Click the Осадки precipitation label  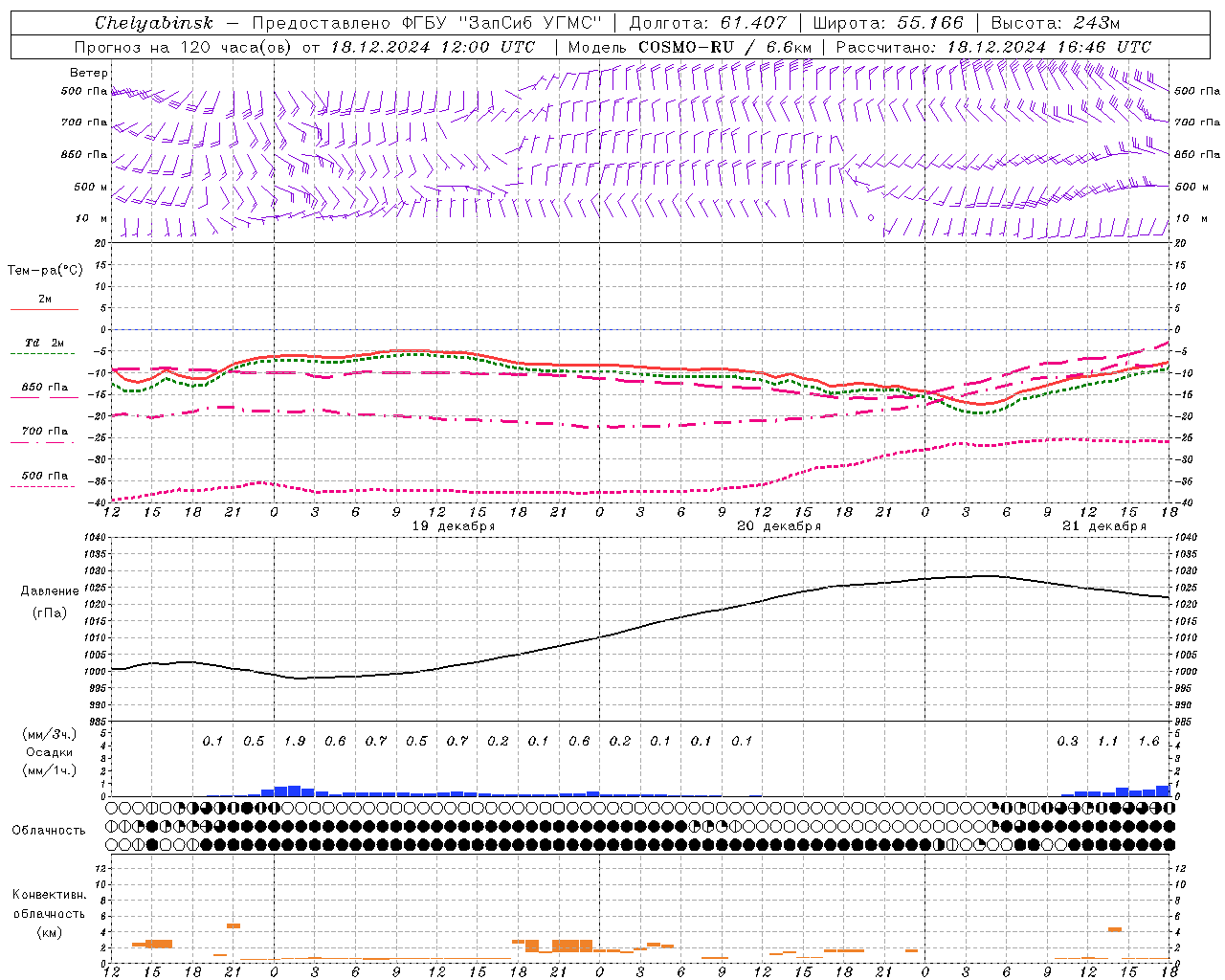pyautogui.click(x=48, y=752)
